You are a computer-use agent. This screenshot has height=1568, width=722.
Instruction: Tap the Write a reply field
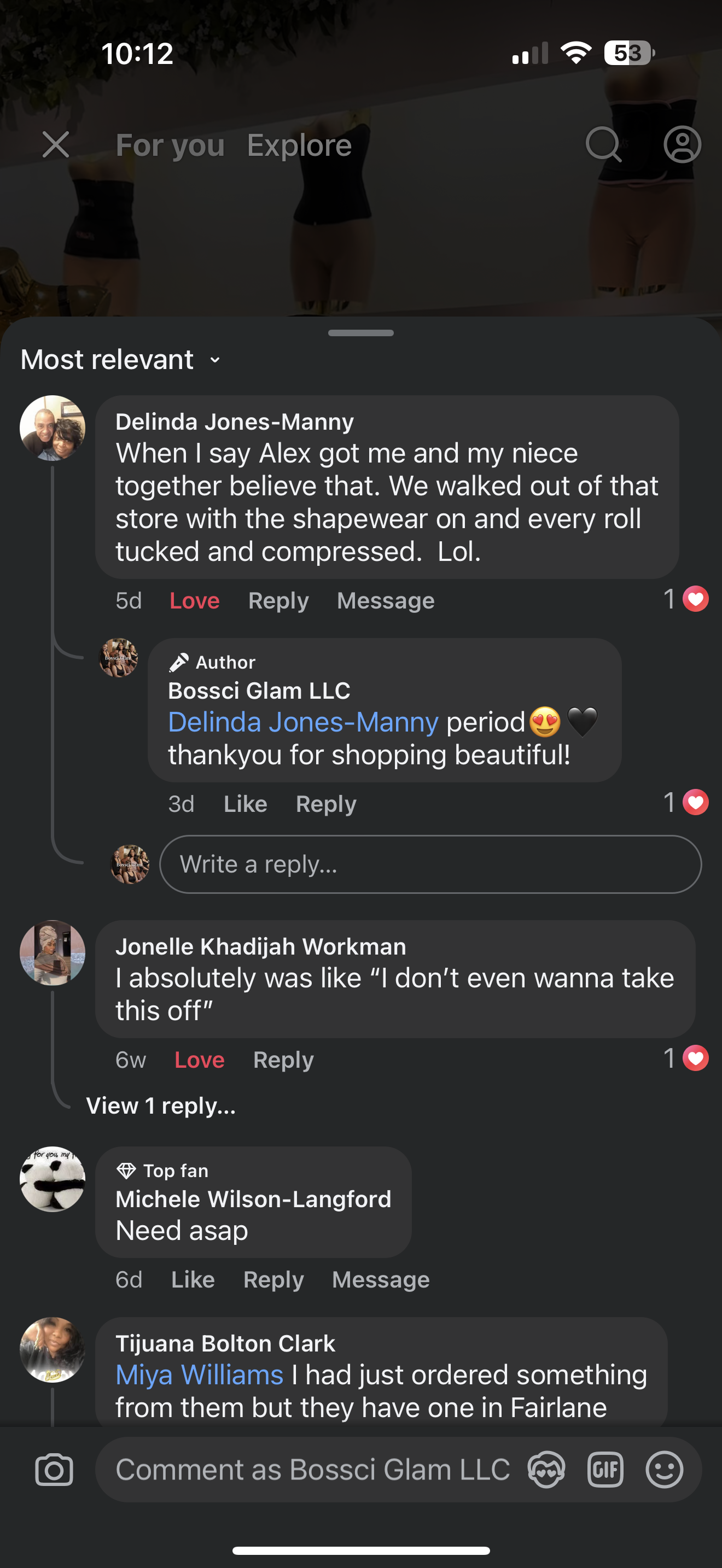click(430, 864)
